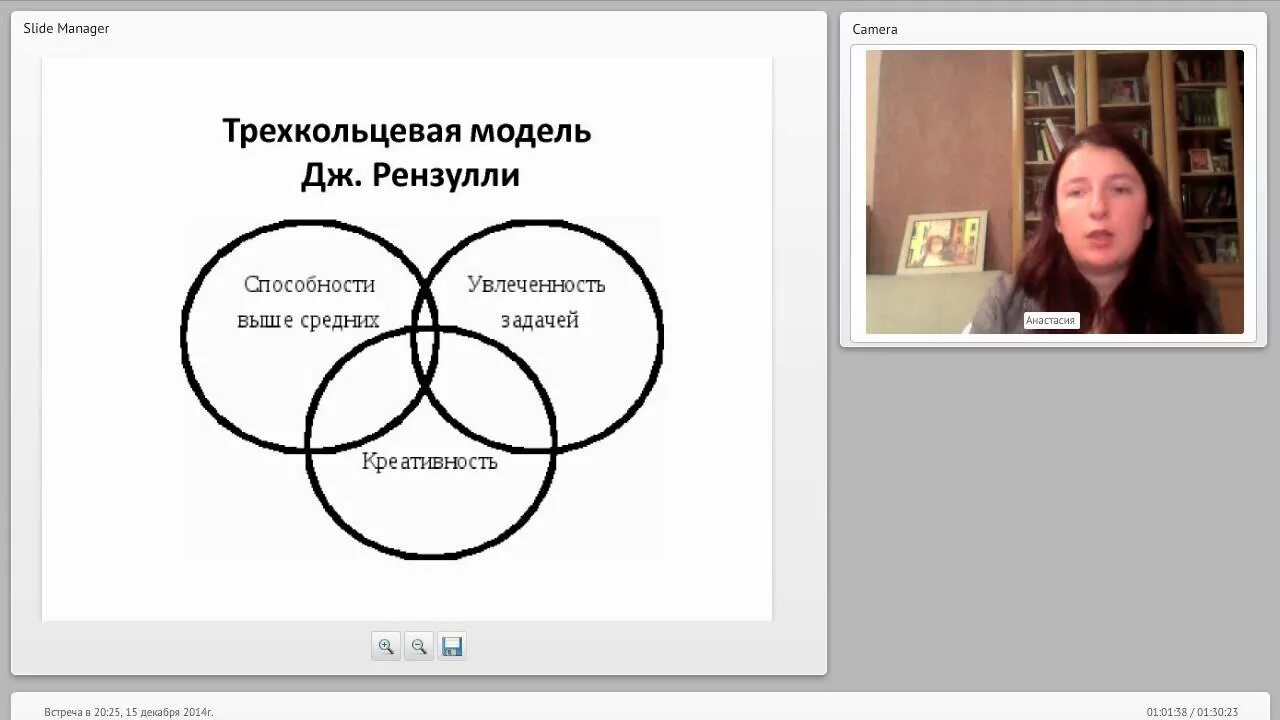Click the Дж. Рензулли heading line
This screenshot has width=1280, height=720.
click(x=410, y=175)
